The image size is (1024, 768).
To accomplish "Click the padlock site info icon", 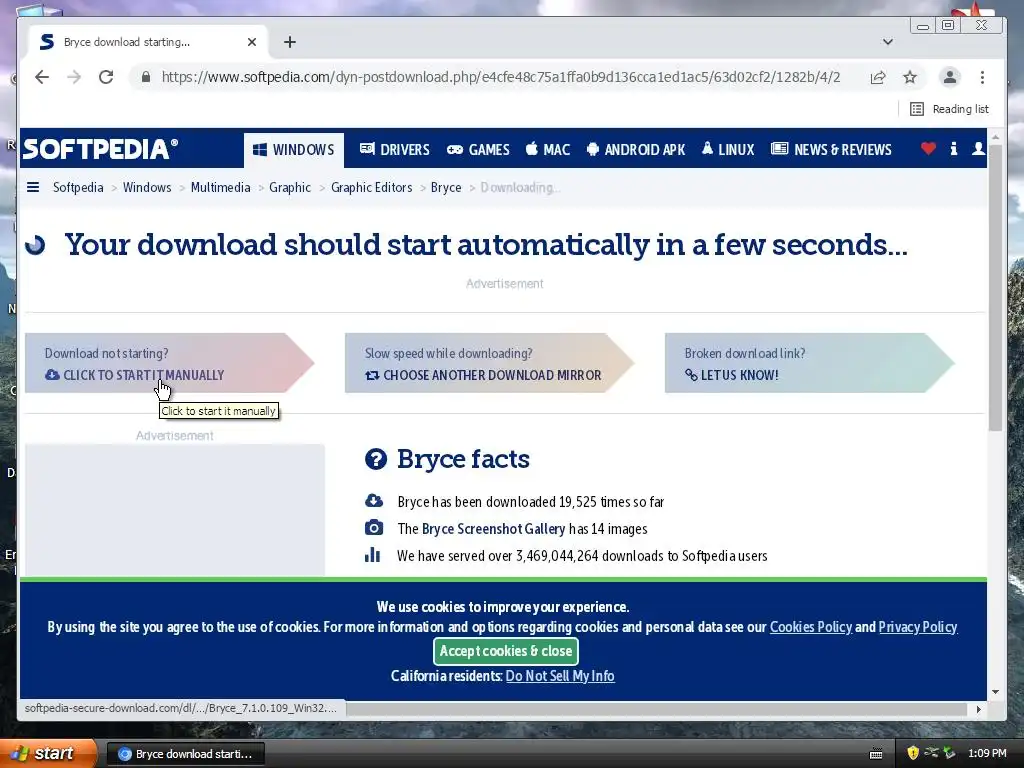I will pyautogui.click(x=146, y=77).
